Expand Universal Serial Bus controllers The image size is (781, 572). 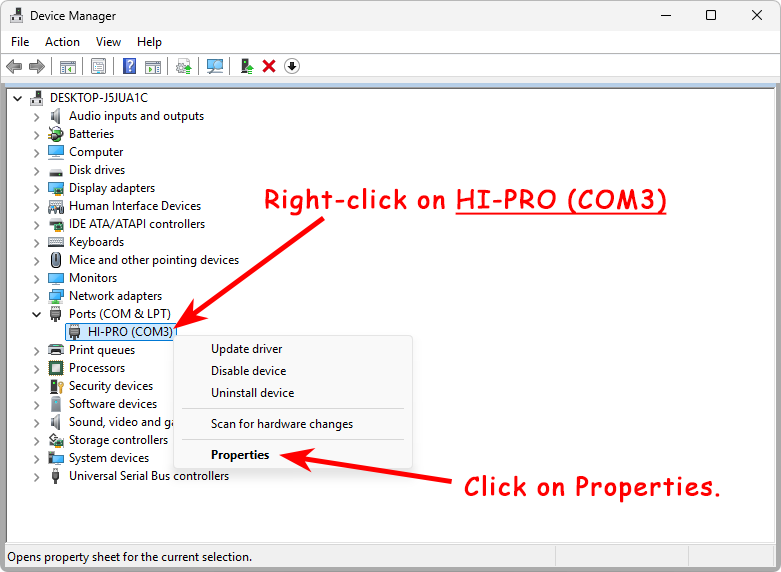click(x=37, y=476)
